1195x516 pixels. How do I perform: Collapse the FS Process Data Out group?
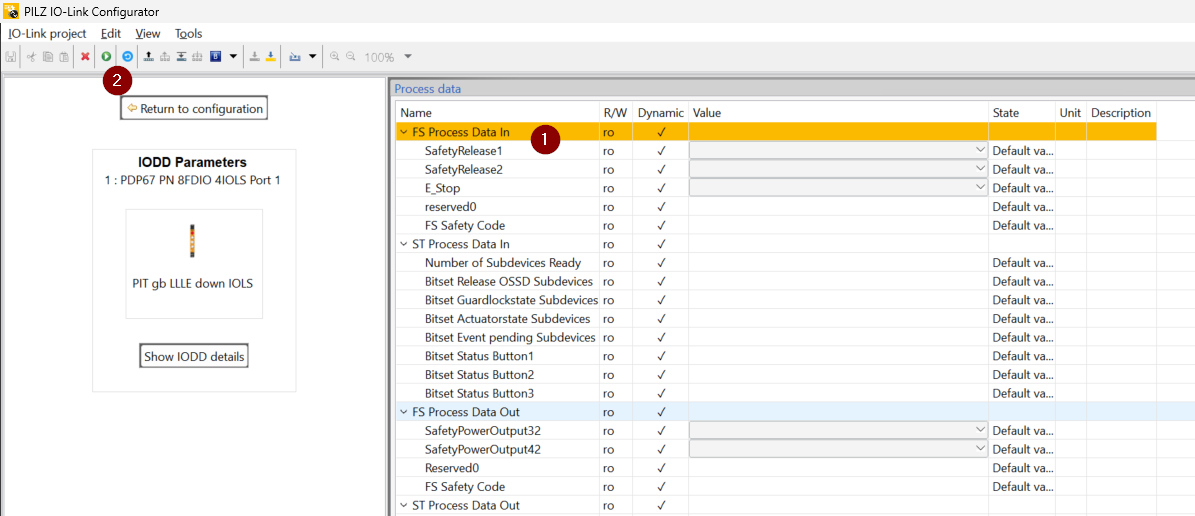[403, 412]
